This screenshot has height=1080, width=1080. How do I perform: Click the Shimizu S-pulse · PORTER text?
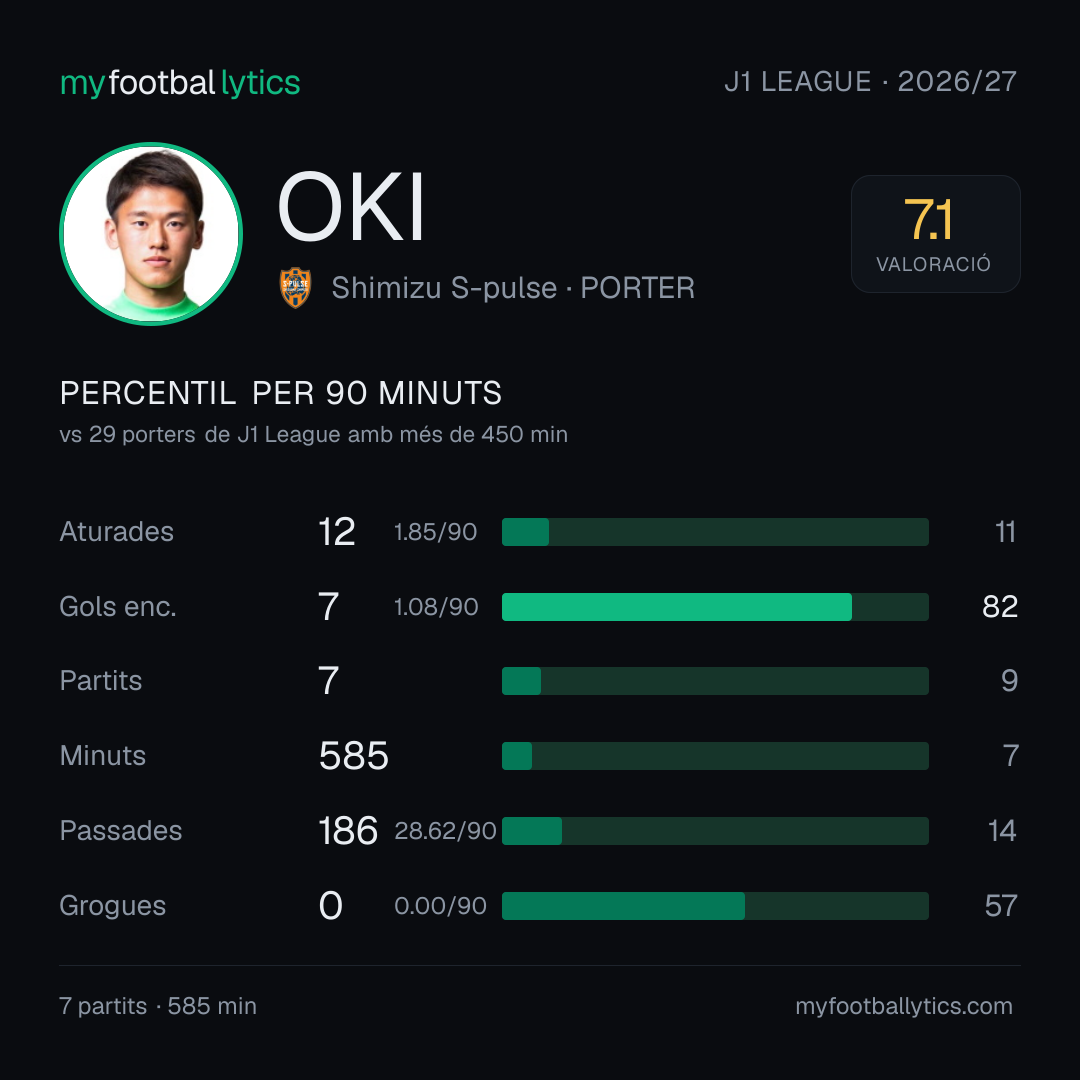(513, 288)
